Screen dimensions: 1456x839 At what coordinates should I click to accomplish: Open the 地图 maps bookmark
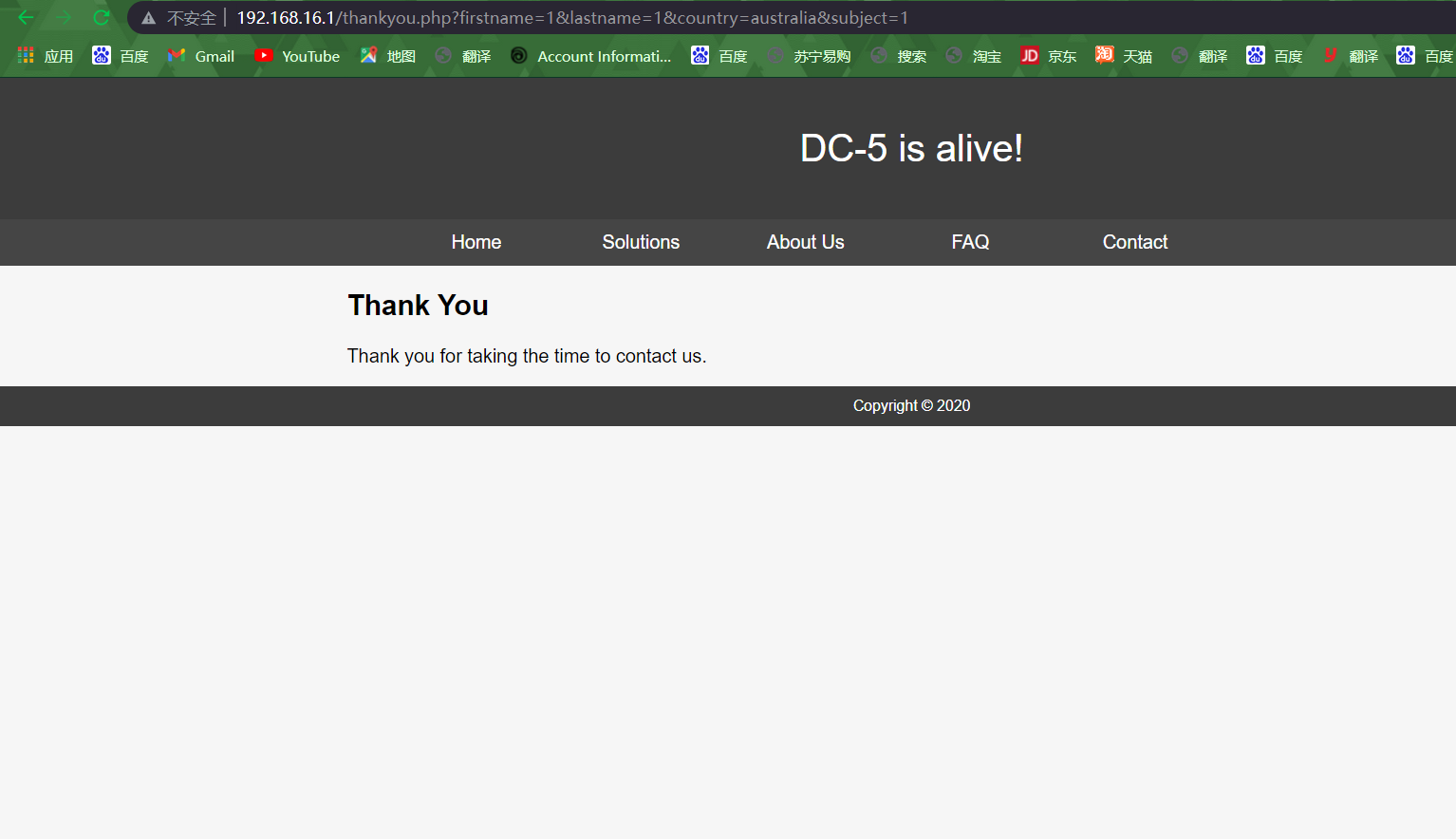coord(388,56)
